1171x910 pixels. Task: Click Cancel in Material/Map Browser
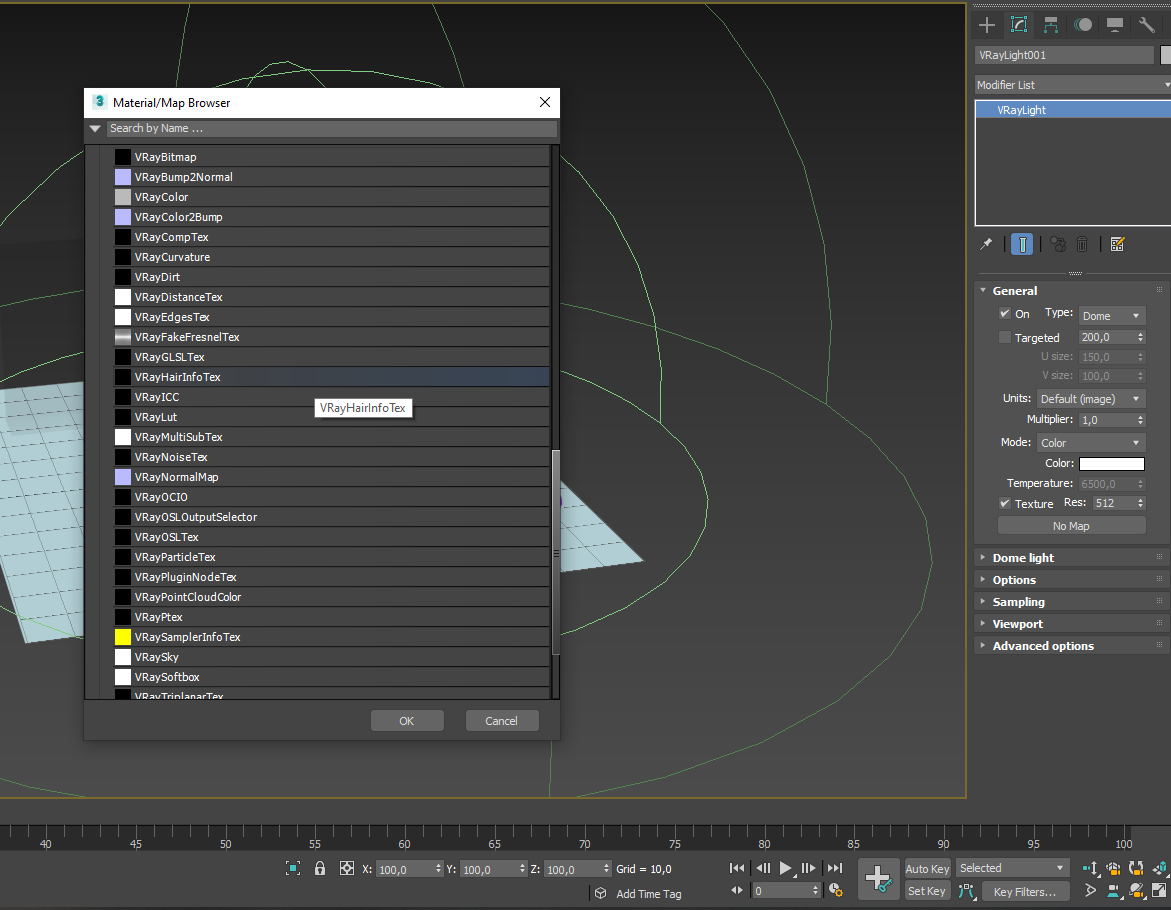point(502,720)
